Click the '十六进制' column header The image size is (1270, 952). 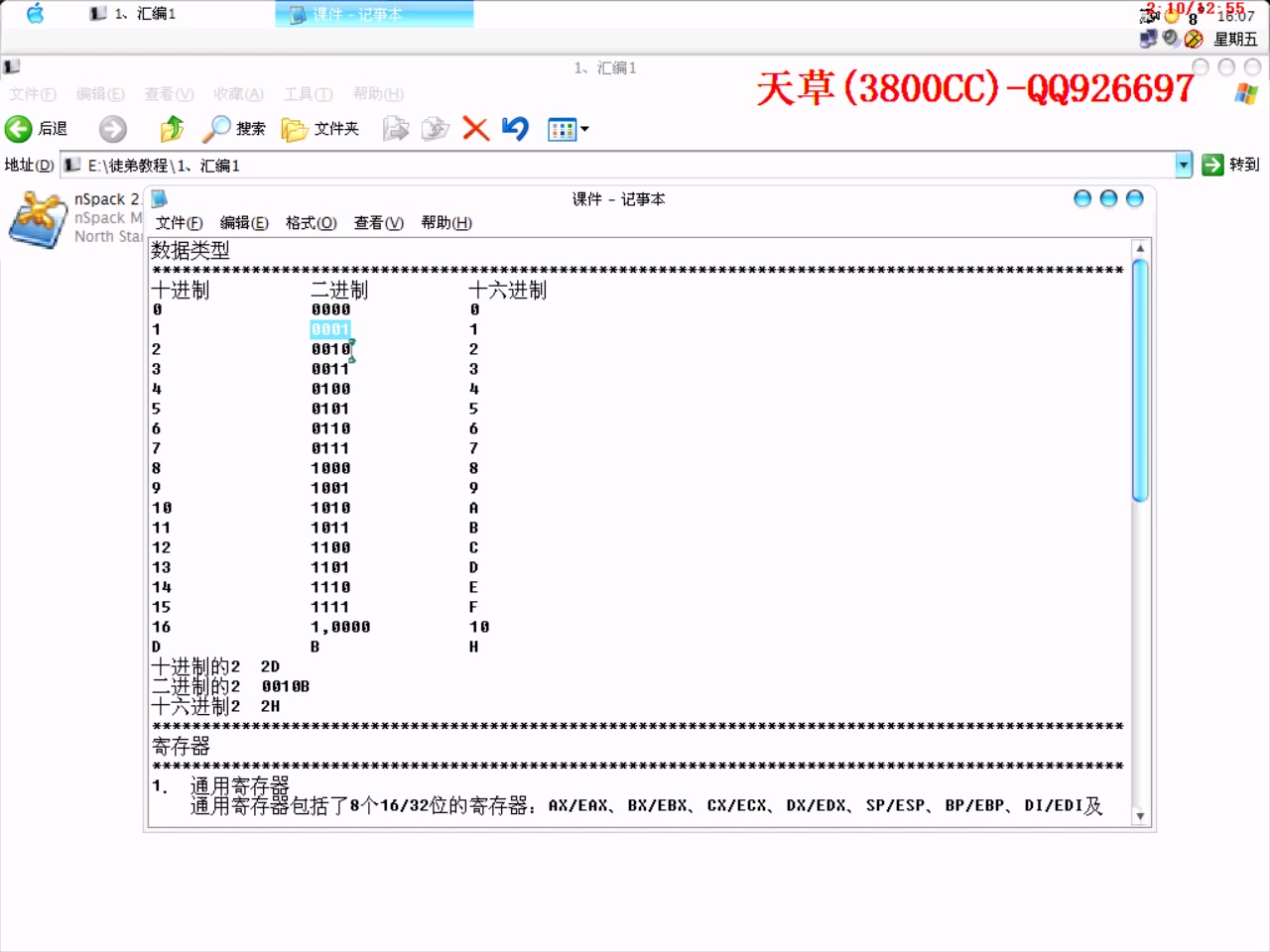point(508,290)
